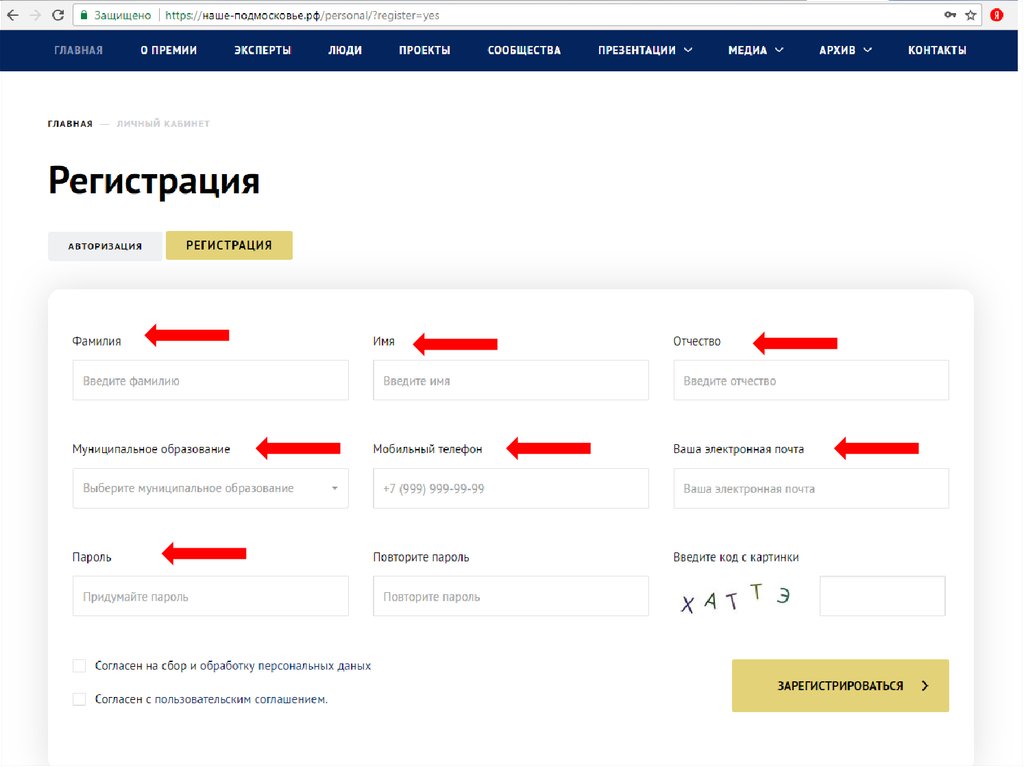The height and width of the screenshot is (767, 1024).
Task: Click the captcha image with letters
Action: click(736, 597)
